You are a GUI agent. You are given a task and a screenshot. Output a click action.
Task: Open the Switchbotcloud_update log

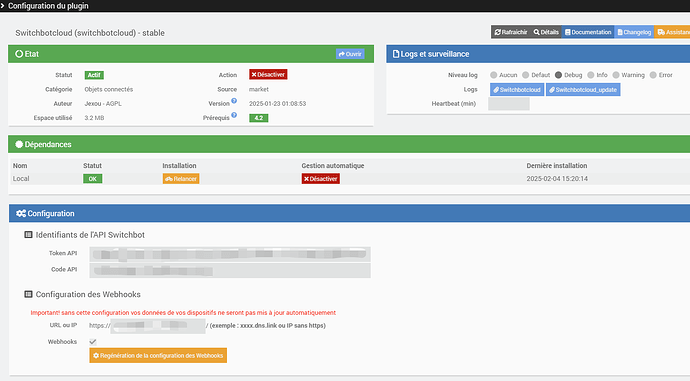pos(583,90)
